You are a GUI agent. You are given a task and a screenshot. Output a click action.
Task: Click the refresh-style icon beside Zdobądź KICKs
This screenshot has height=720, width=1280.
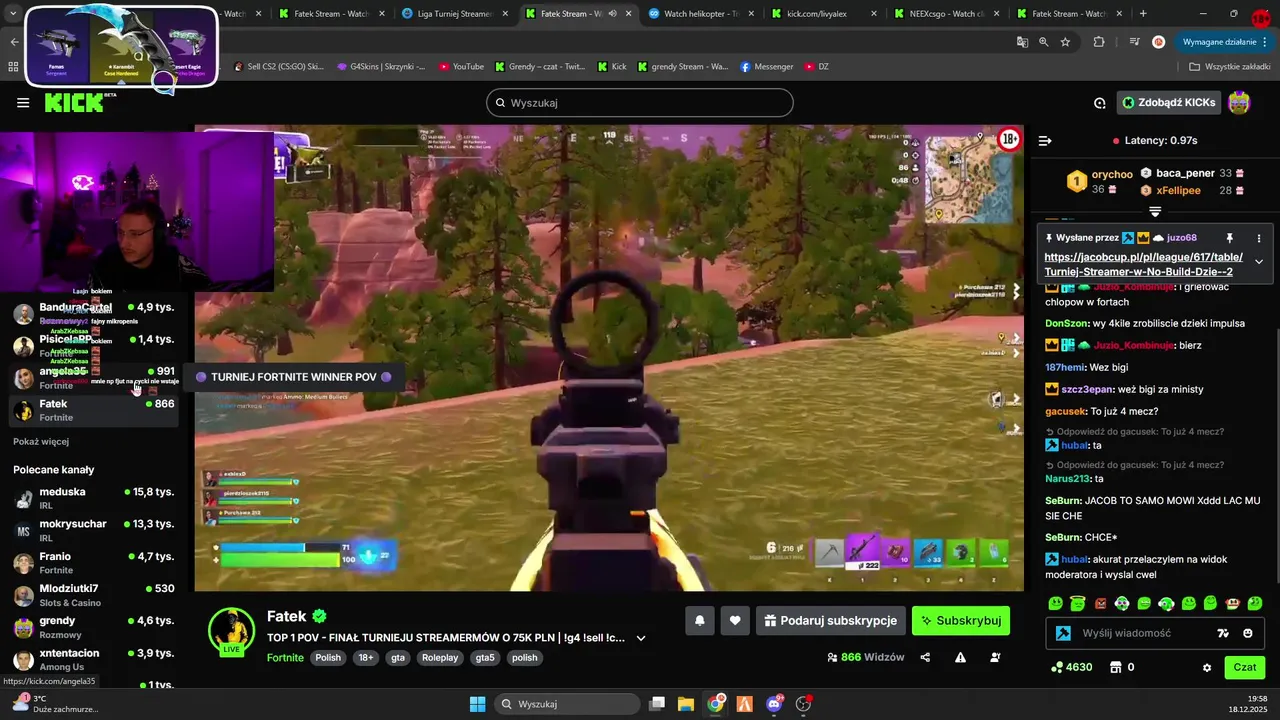[1099, 102]
